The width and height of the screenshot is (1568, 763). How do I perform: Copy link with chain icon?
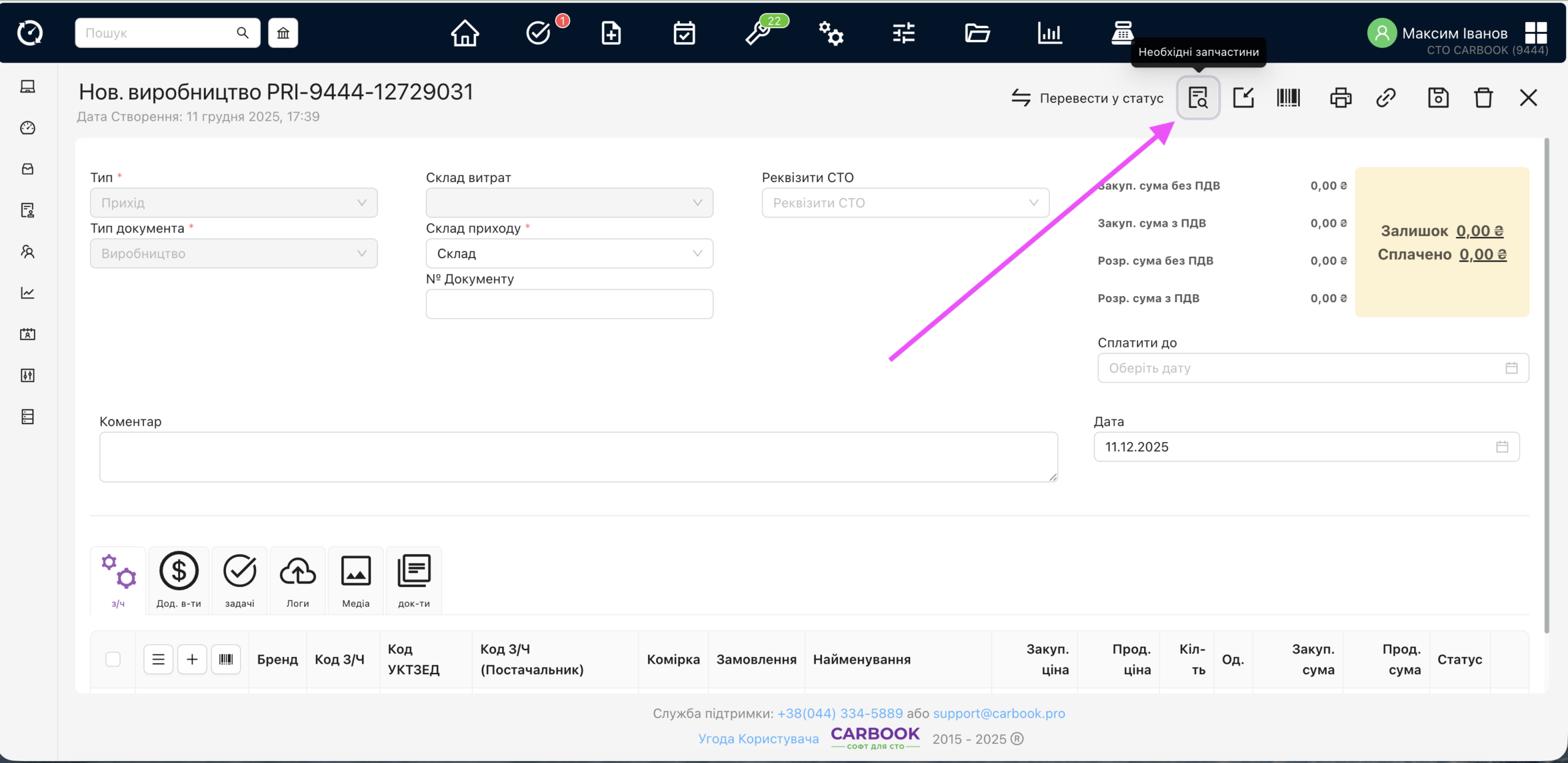(1385, 98)
